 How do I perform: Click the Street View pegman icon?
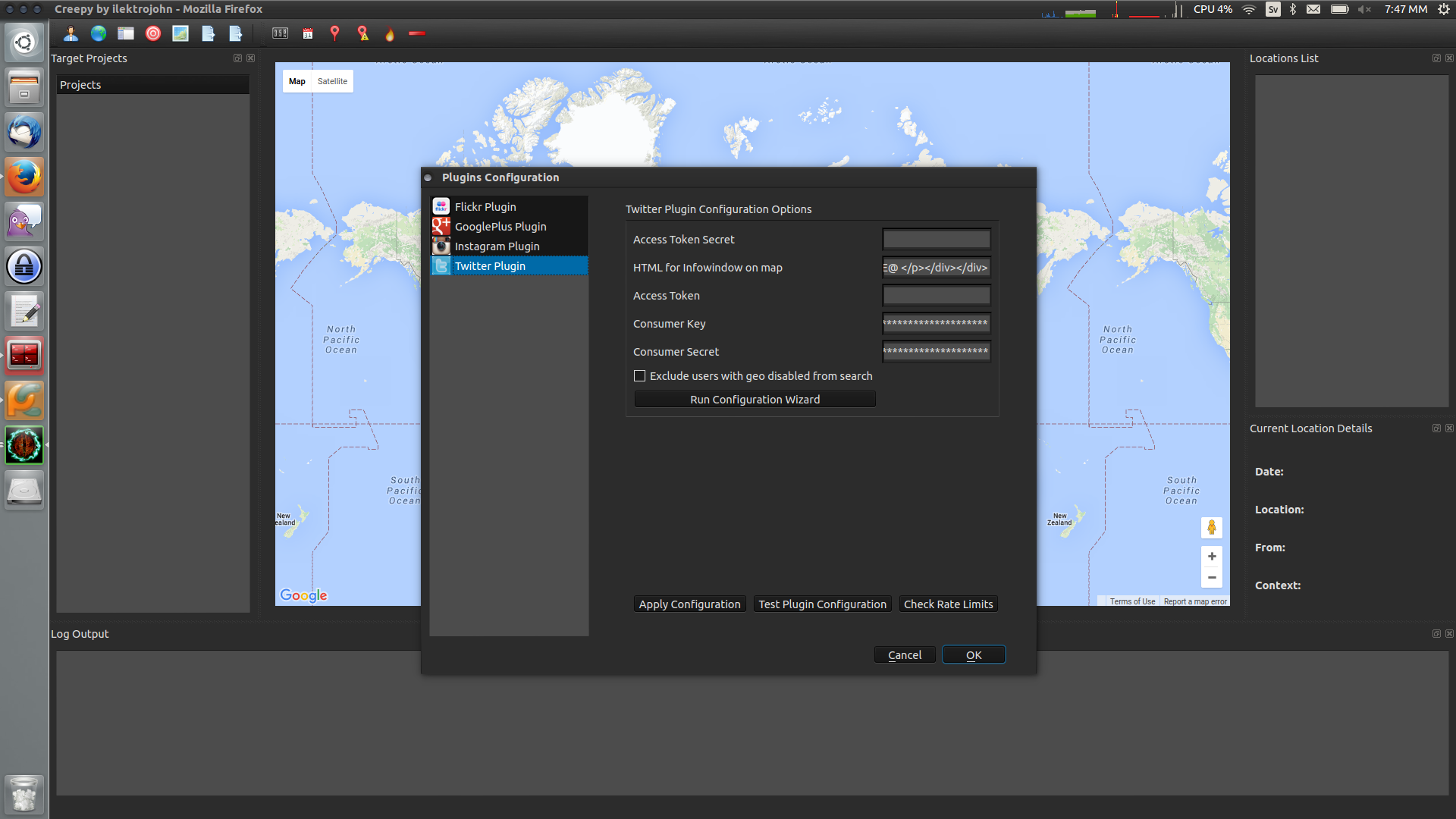(x=1212, y=527)
